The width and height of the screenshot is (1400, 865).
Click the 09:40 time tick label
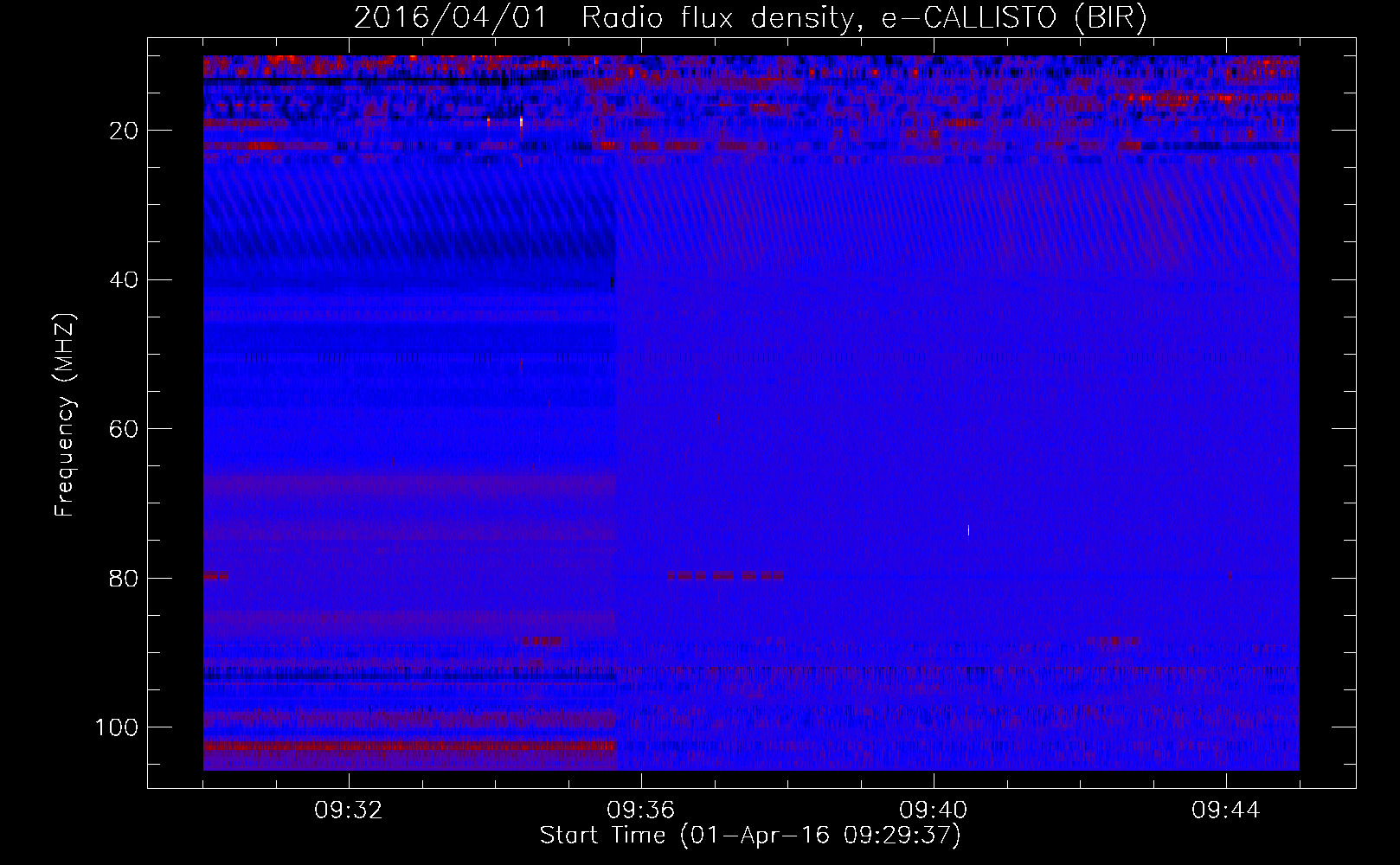[934, 811]
